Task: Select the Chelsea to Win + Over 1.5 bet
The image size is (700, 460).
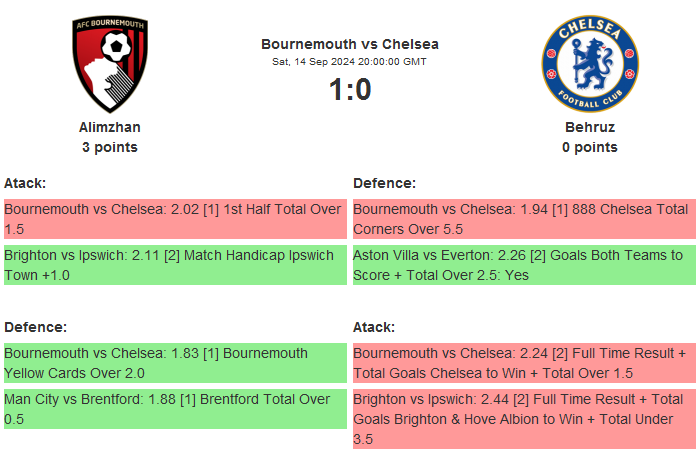Action: [523, 363]
